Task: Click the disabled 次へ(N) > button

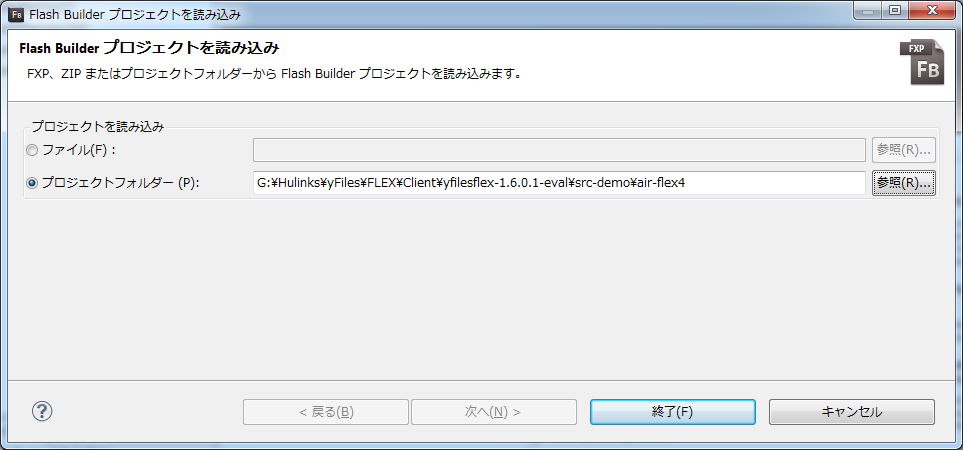Action: pos(494,412)
